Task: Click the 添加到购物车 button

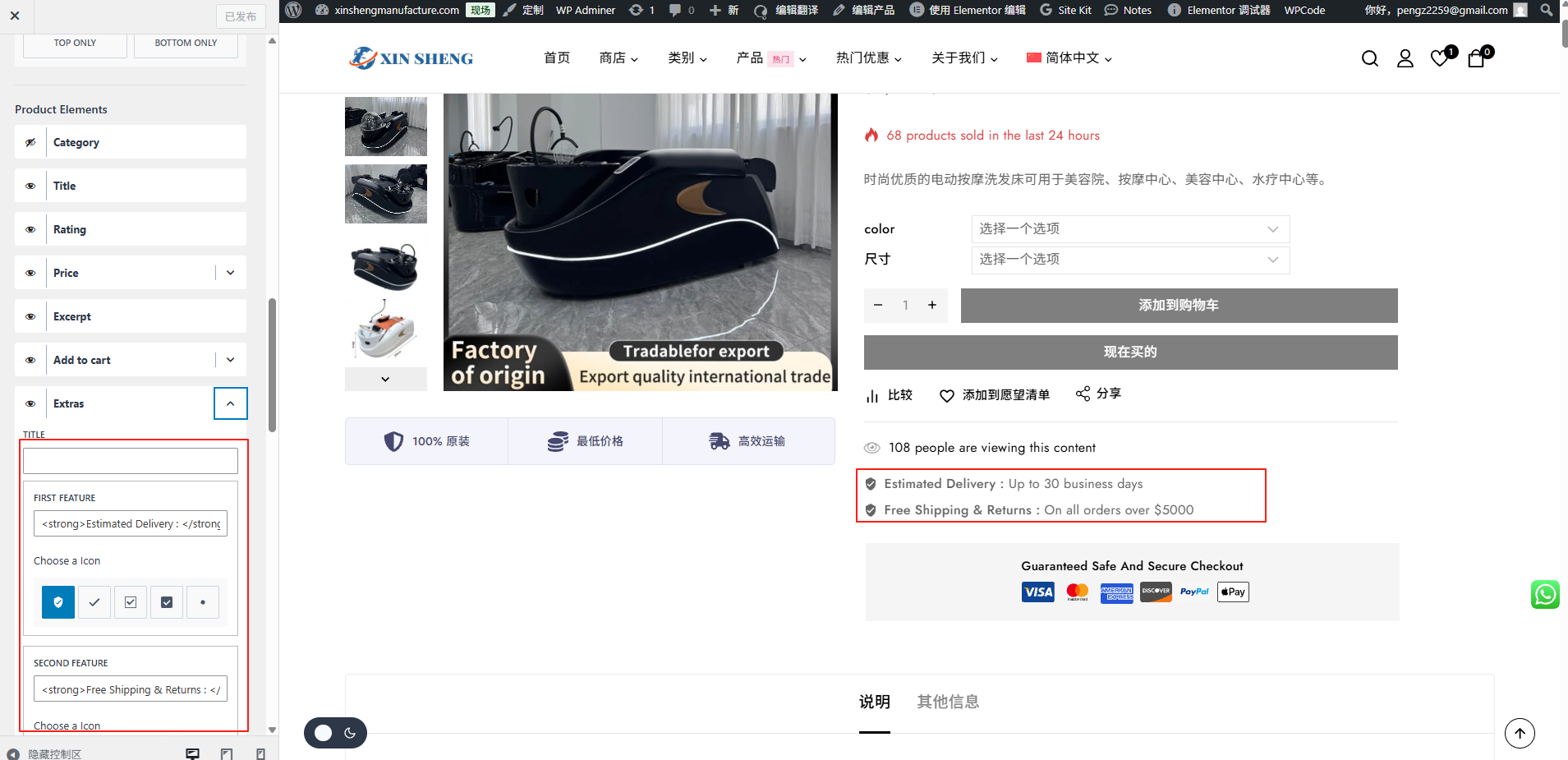Action: click(1179, 306)
